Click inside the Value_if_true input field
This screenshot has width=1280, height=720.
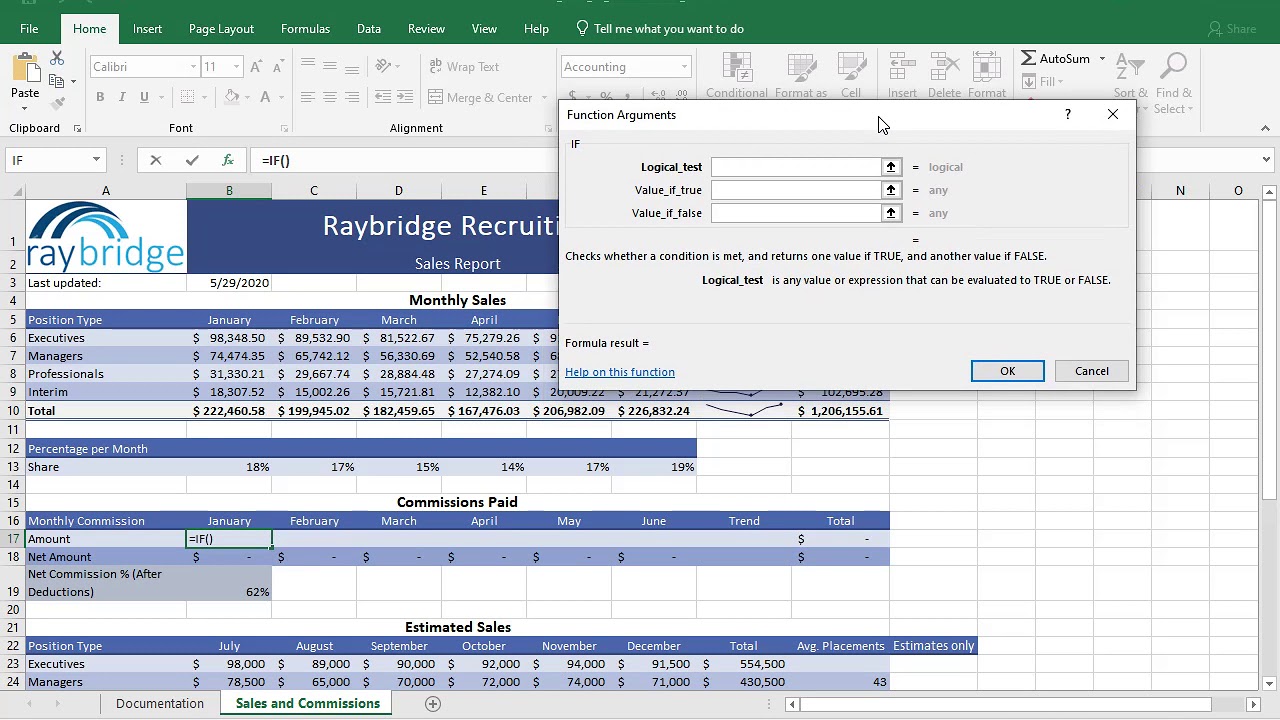pos(796,190)
